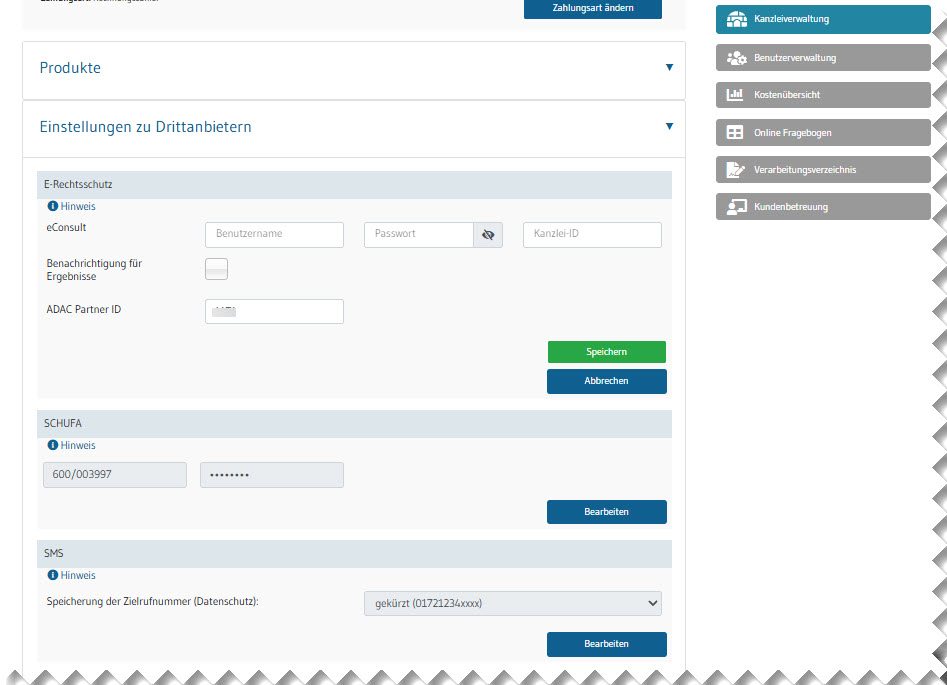Screen dimensions: 947x685
Task: Click the Kundenbetreuung support icon
Action: coord(736,207)
